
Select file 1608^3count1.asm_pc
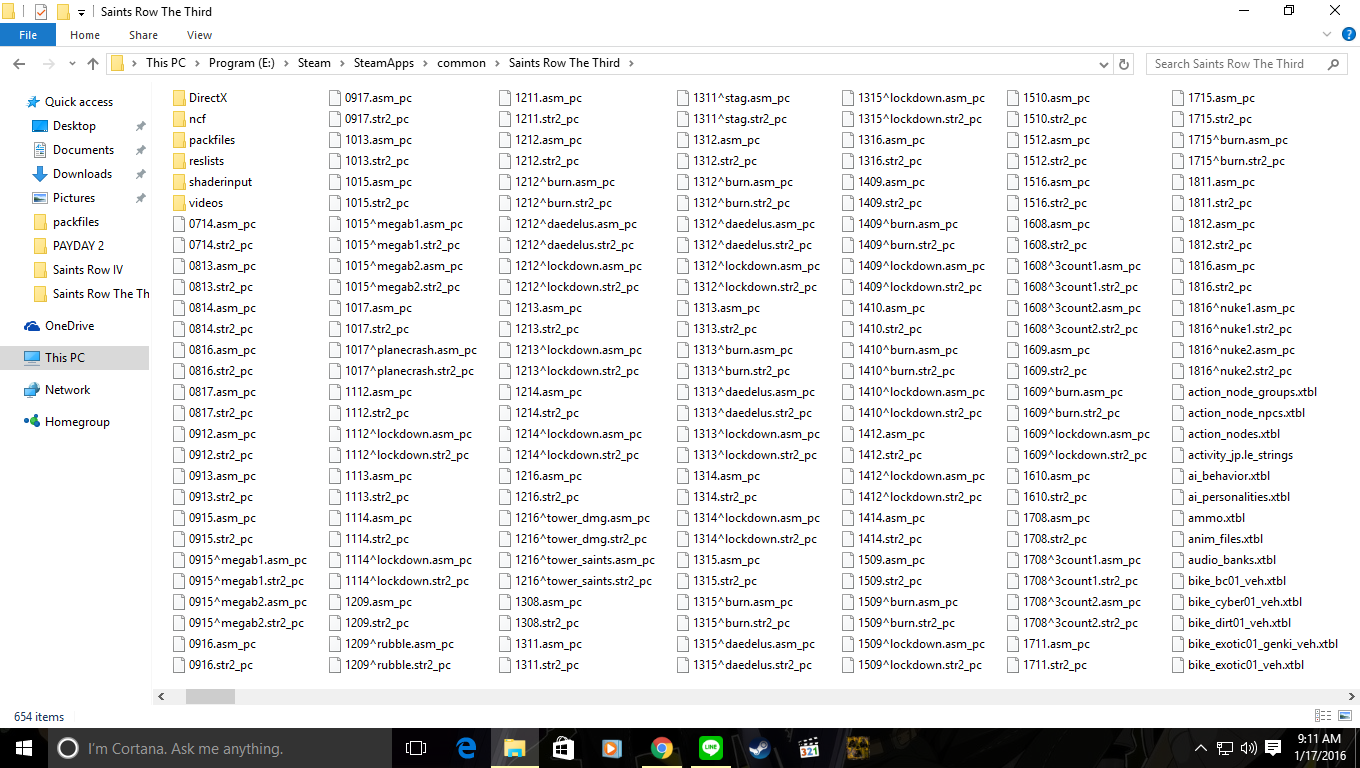(1073, 266)
